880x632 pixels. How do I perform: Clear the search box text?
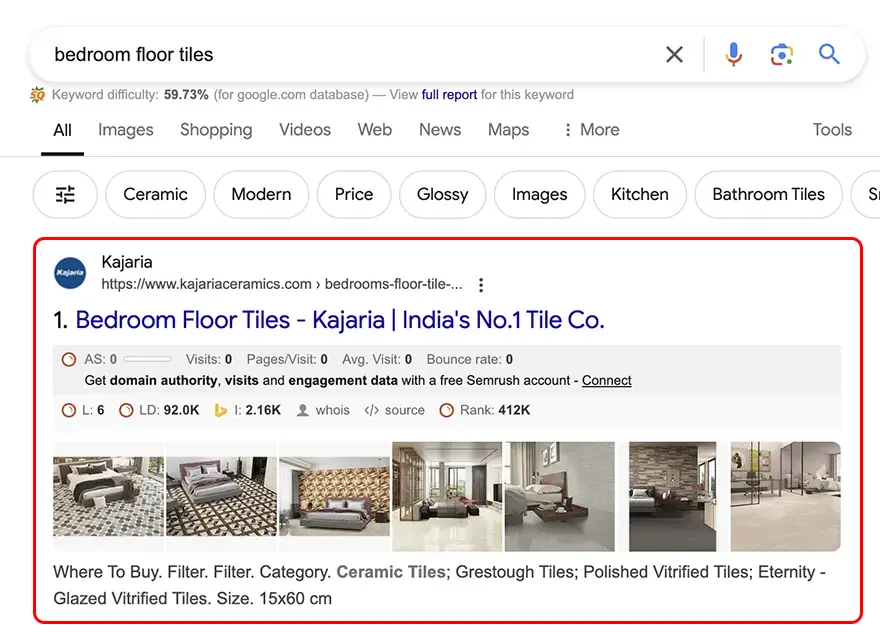click(x=675, y=54)
